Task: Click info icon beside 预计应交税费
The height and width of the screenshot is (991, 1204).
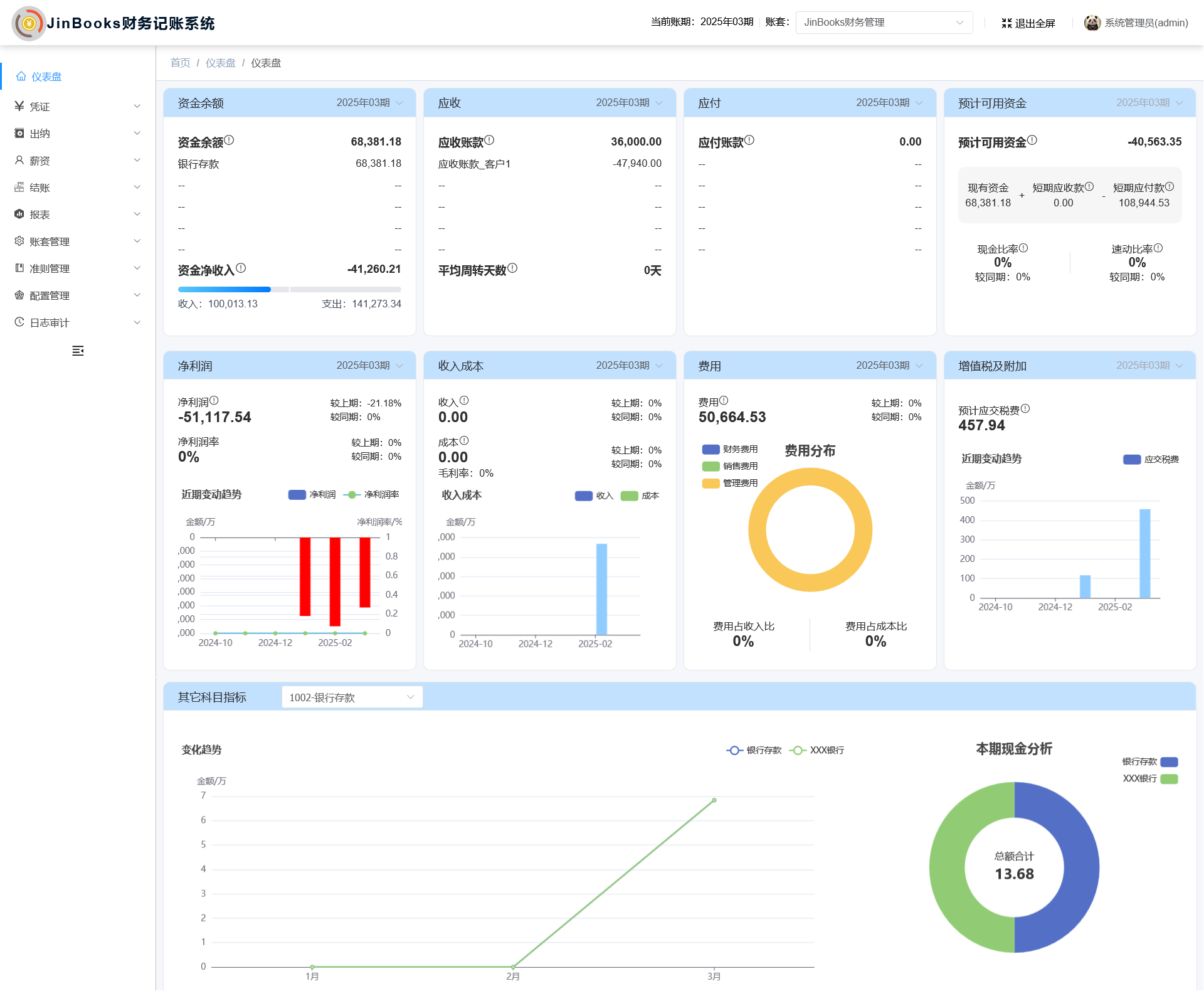Action: (x=1025, y=408)
